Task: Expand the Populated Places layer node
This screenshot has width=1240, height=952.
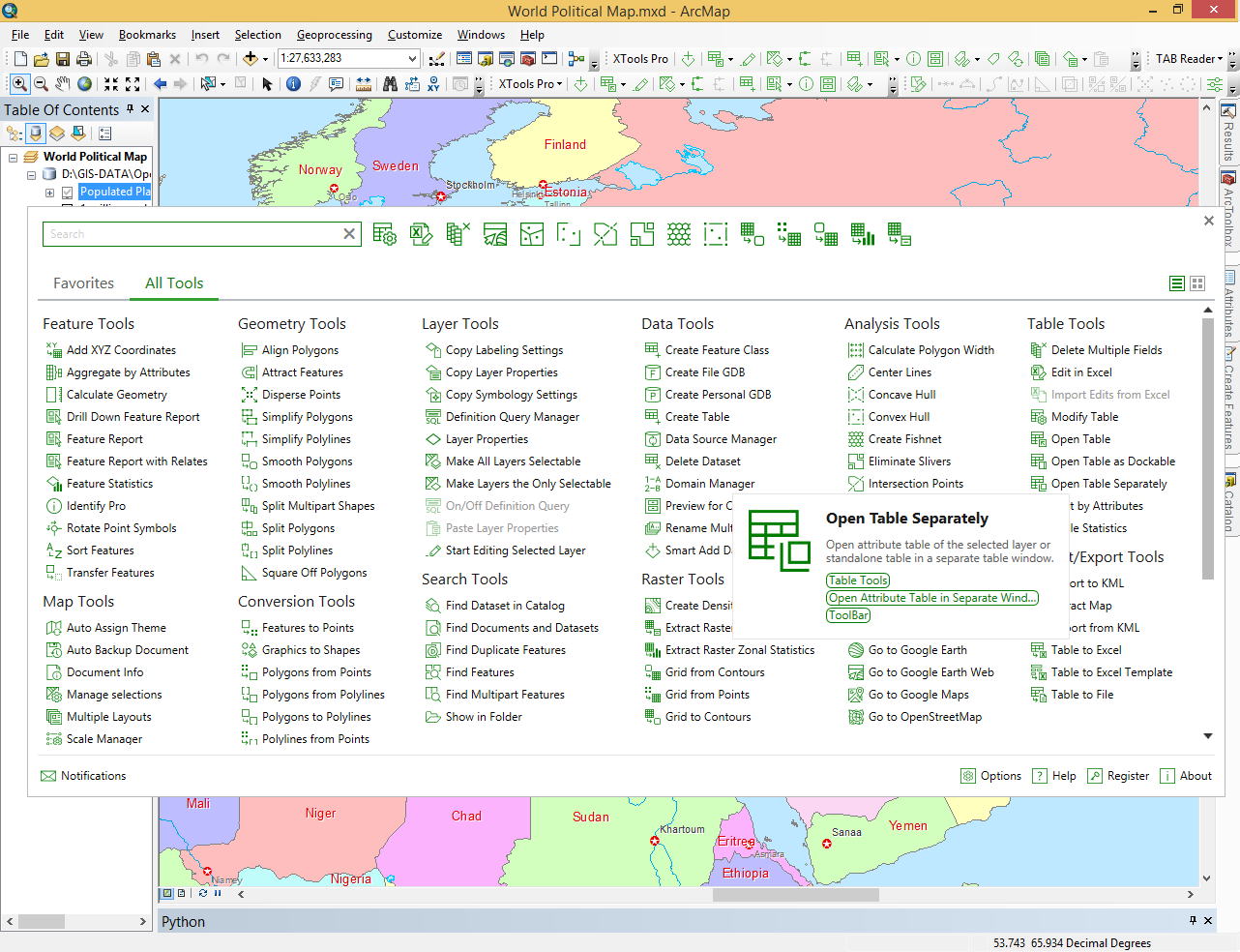Action: point(49,193)
